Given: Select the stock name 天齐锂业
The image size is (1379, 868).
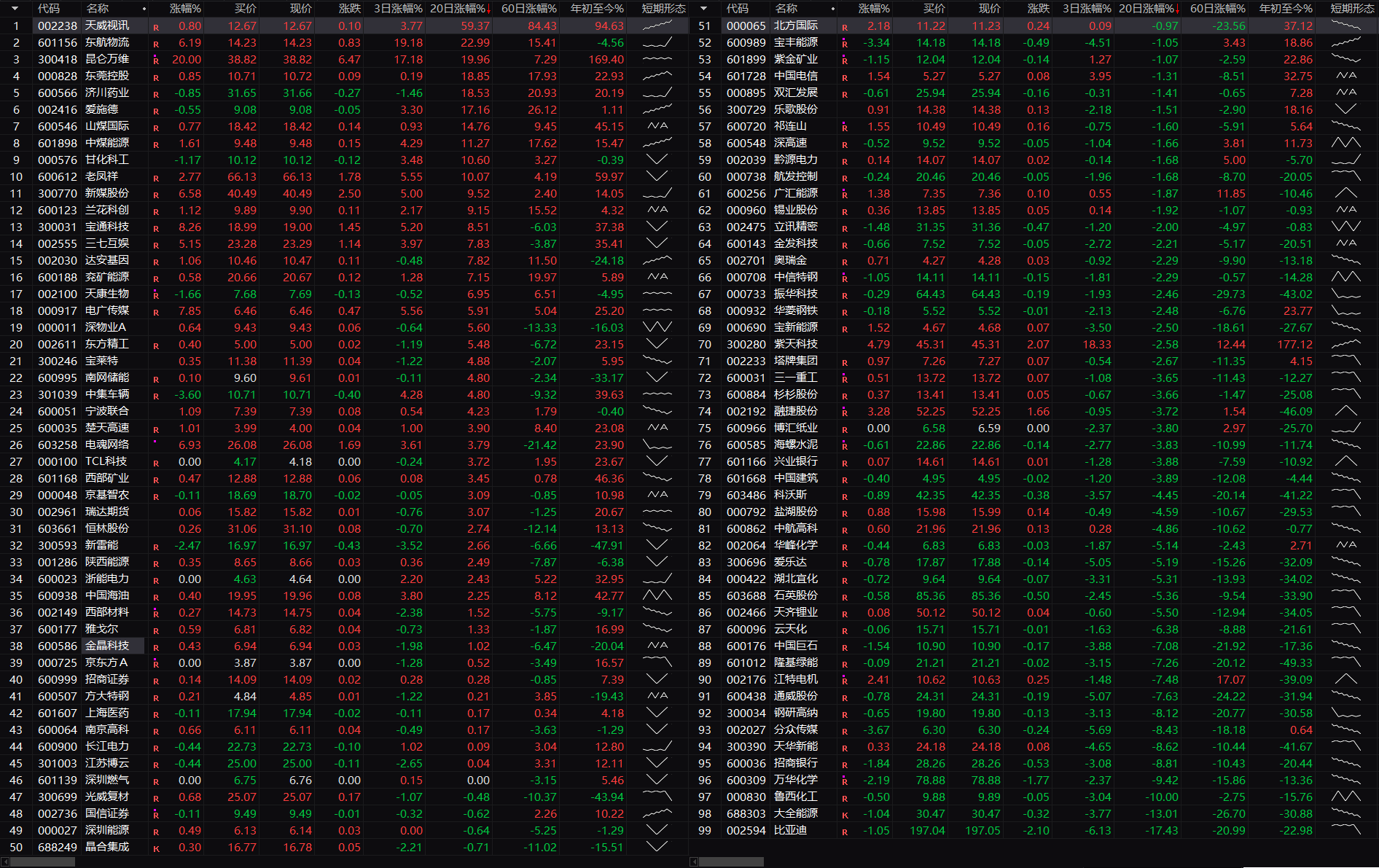Looking at the screenshot, I should coord(796,612).
